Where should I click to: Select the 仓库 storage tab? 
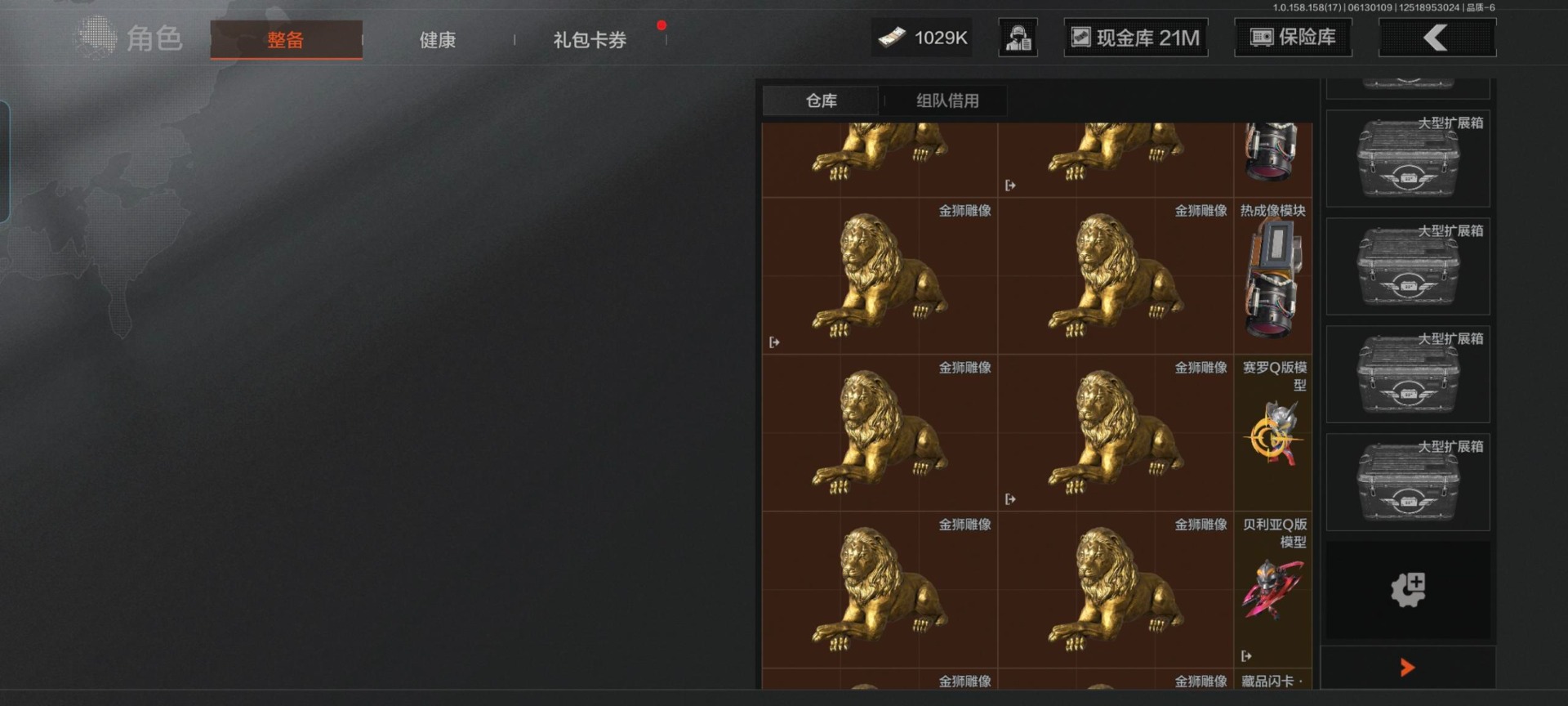coord(821,101)
